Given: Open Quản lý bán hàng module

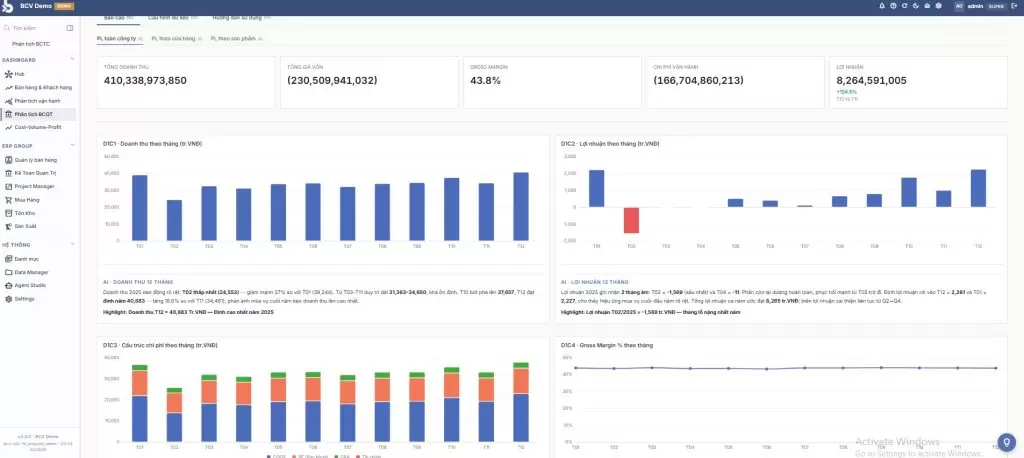Looking at the screenshot, I should pos(38,160).
